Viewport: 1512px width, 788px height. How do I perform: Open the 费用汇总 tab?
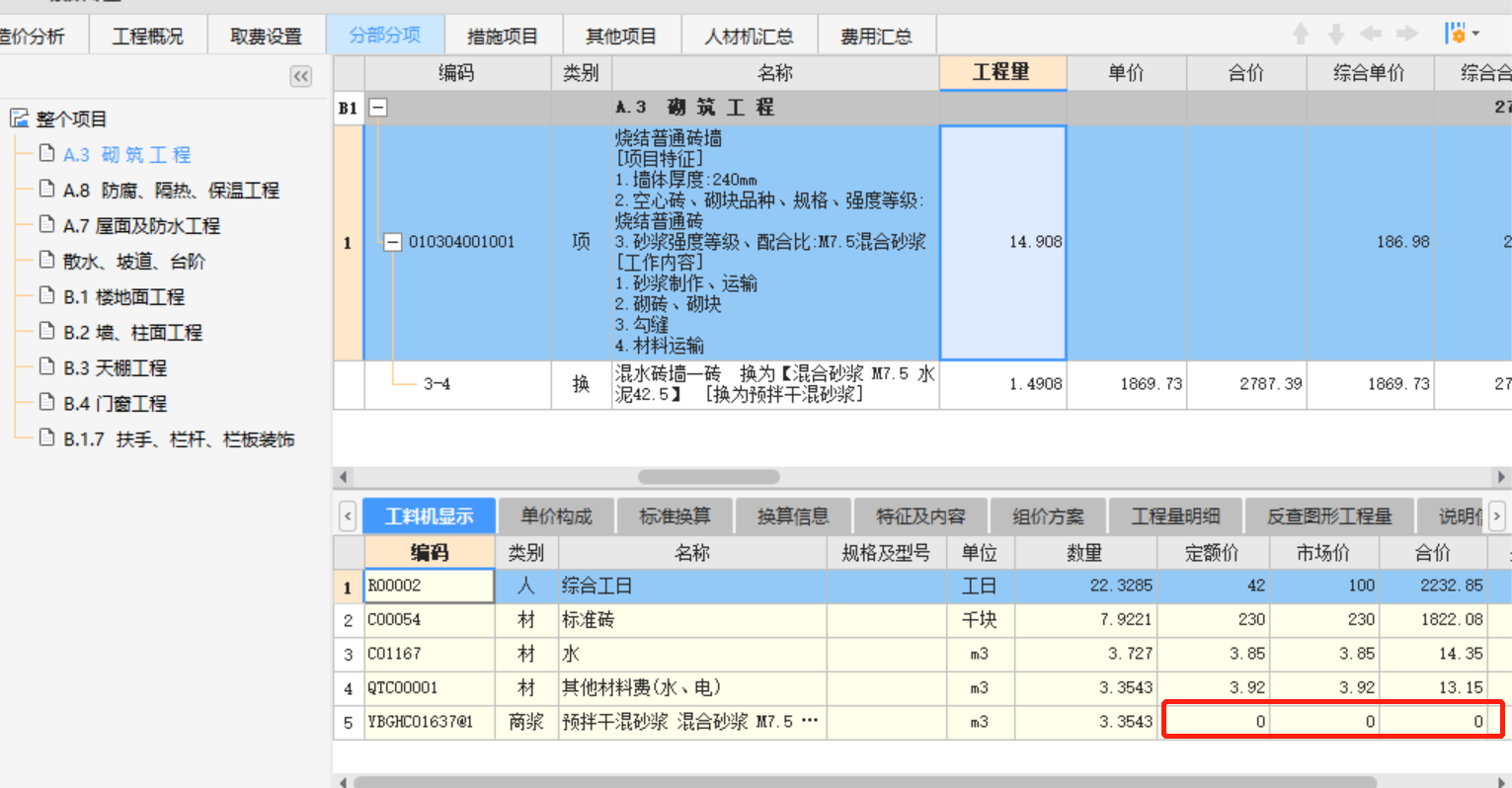[876, 37]
